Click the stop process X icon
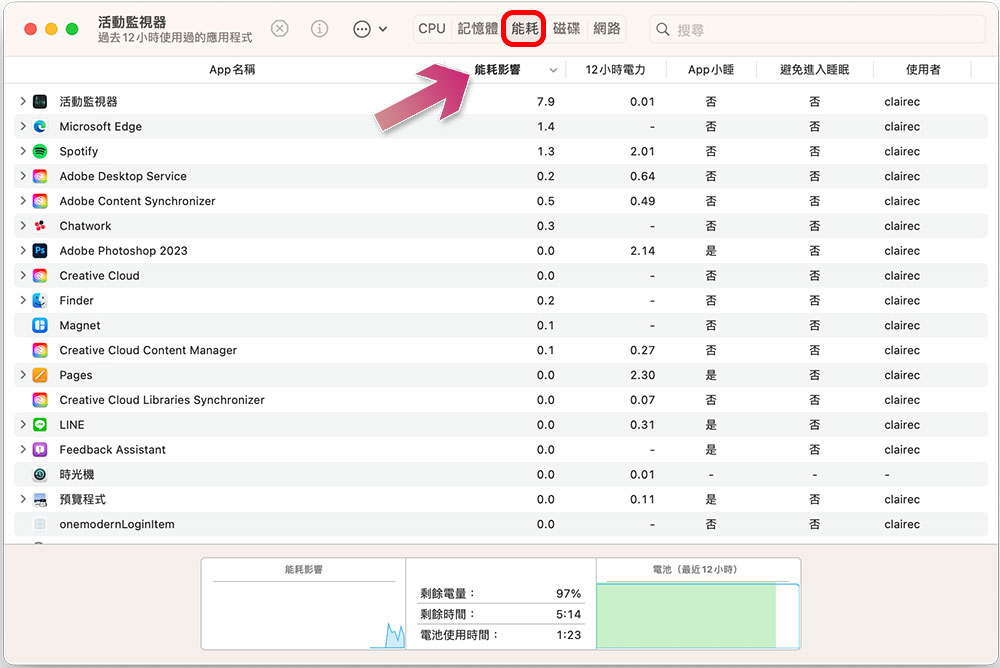1000x668 pixels. pyautogui.click(x=279, y=29)
